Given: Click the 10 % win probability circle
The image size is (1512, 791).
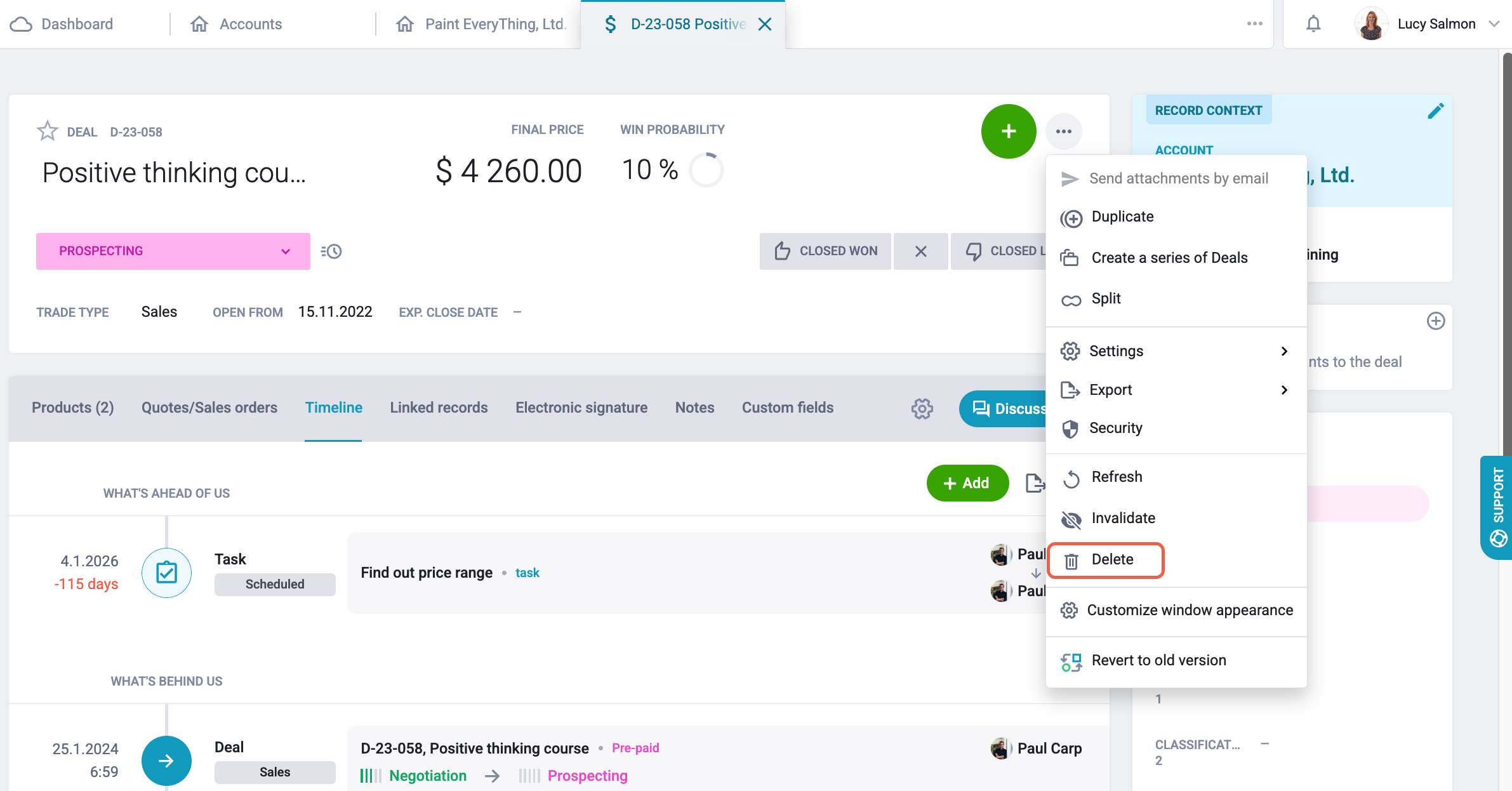Looking at the screenshot, I should point(706,170).
